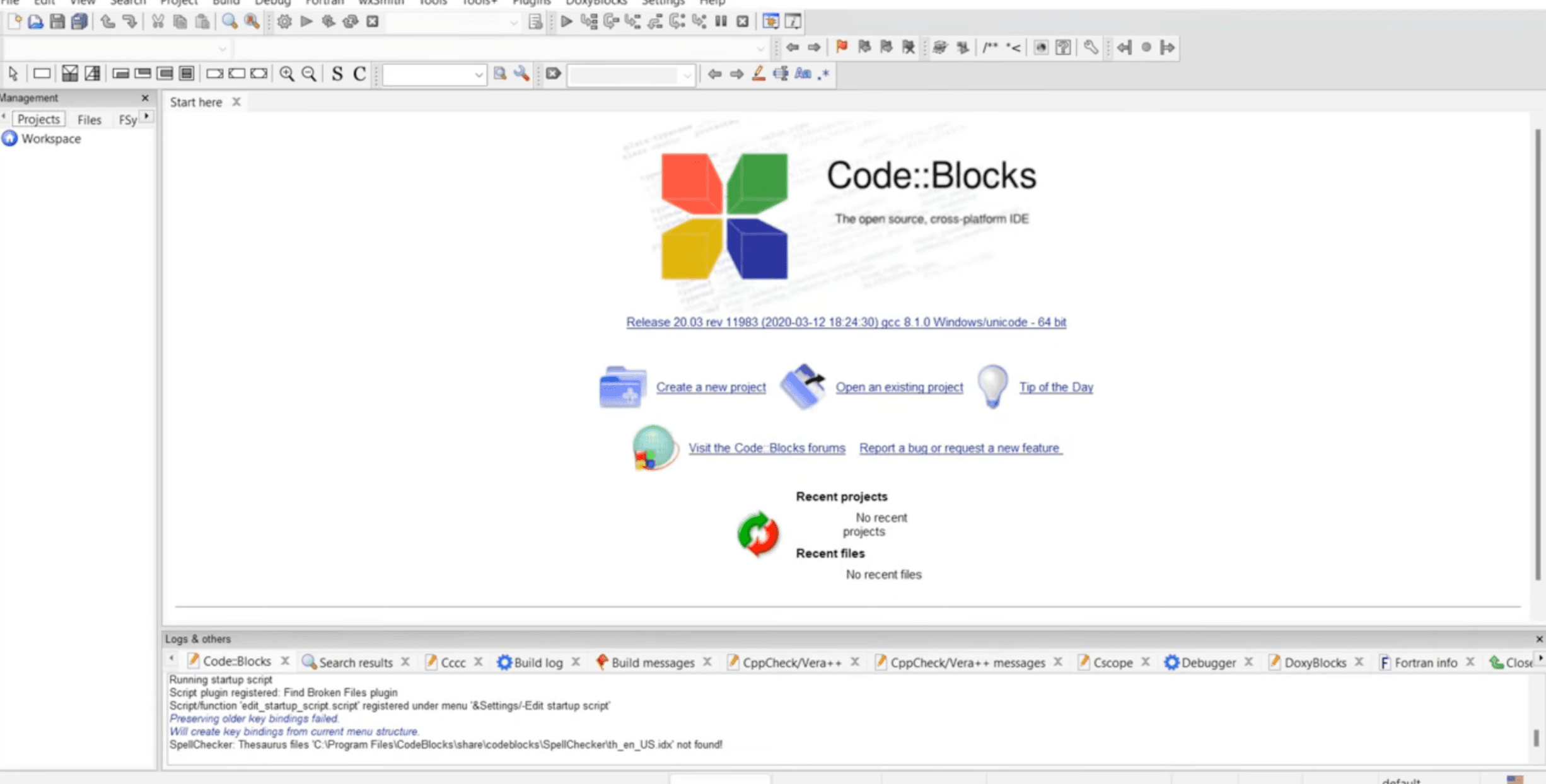The height and width of the screenshot is (784, 1546).
Task: Toggle the Management panel visibility
Action: click(x=145, y=97)
